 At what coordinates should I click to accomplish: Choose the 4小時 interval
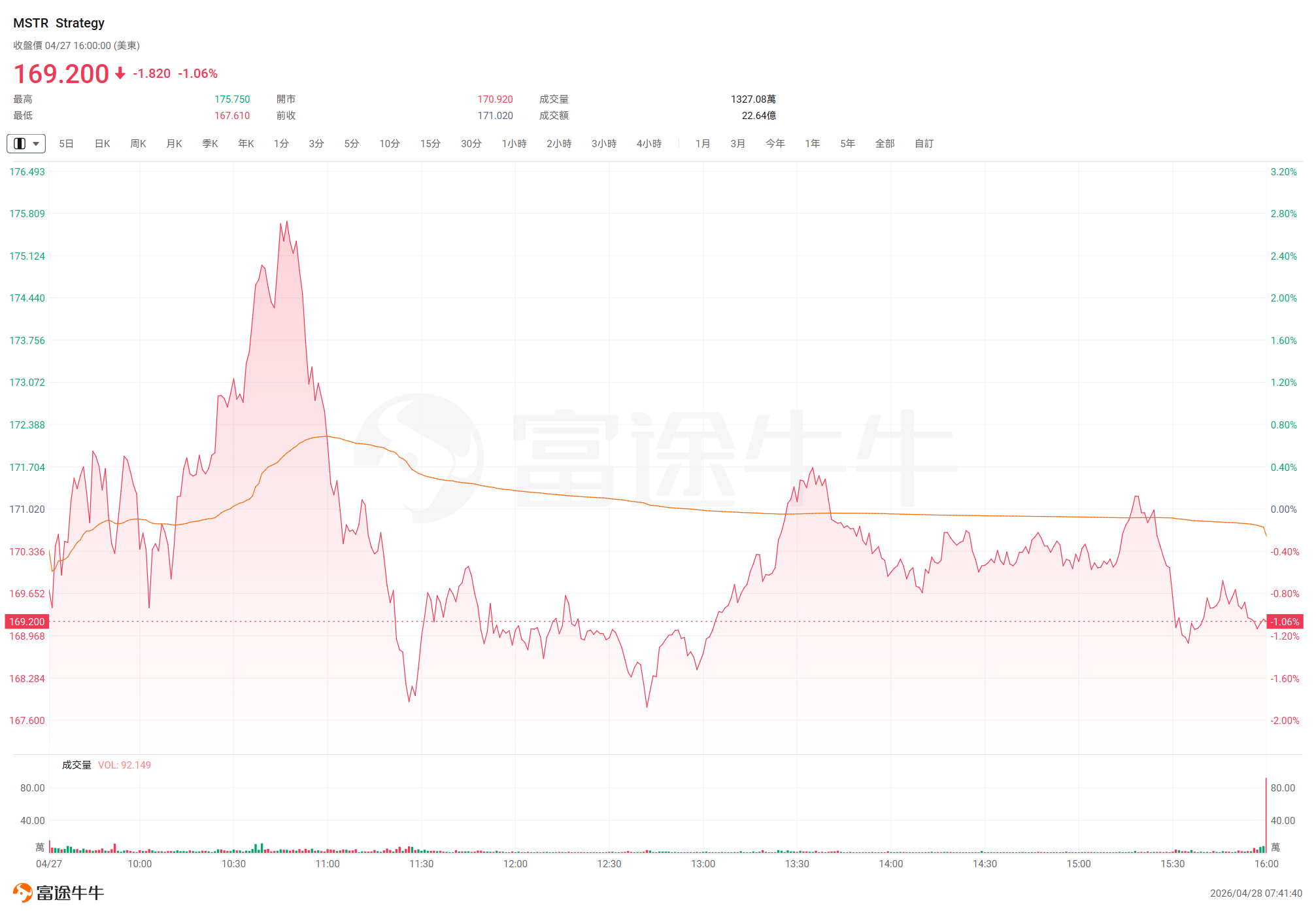[649, 143]
